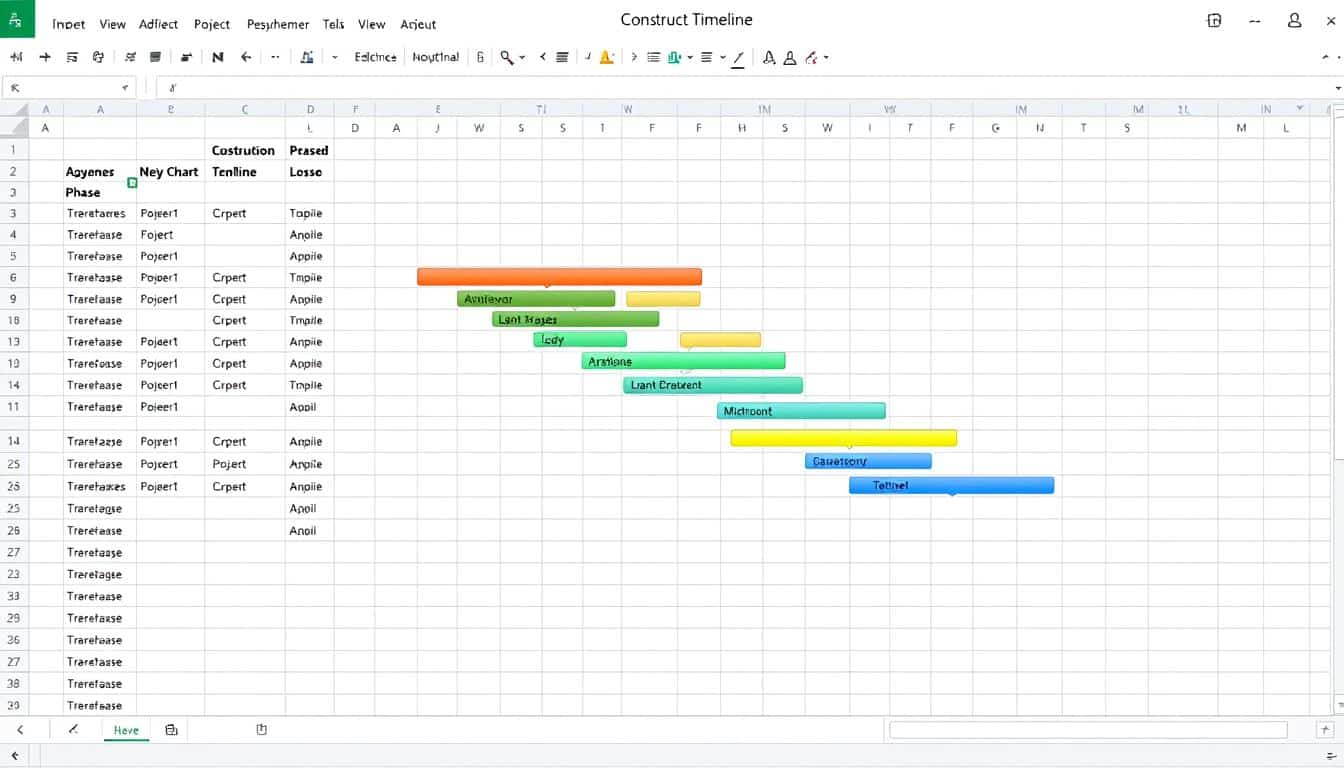Click the back arrow in status bar
The height and width of the screenshot is (768, 1344).
point(15,756)
